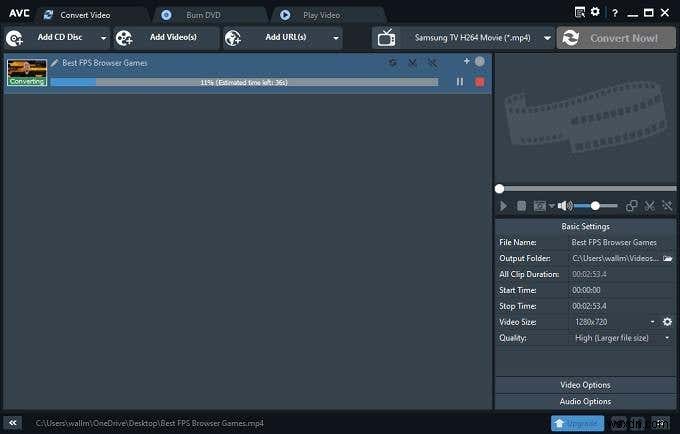The image size is (680, 434).
Task: Click the Convert Now! button
Action: pos(616,38)
